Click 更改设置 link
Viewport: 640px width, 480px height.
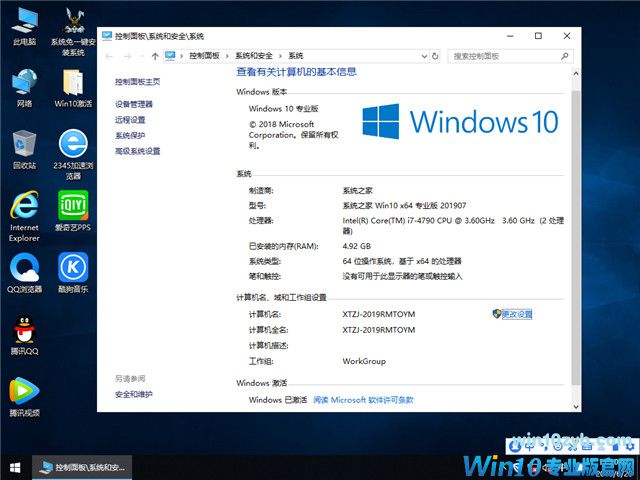tap(517, 314)
